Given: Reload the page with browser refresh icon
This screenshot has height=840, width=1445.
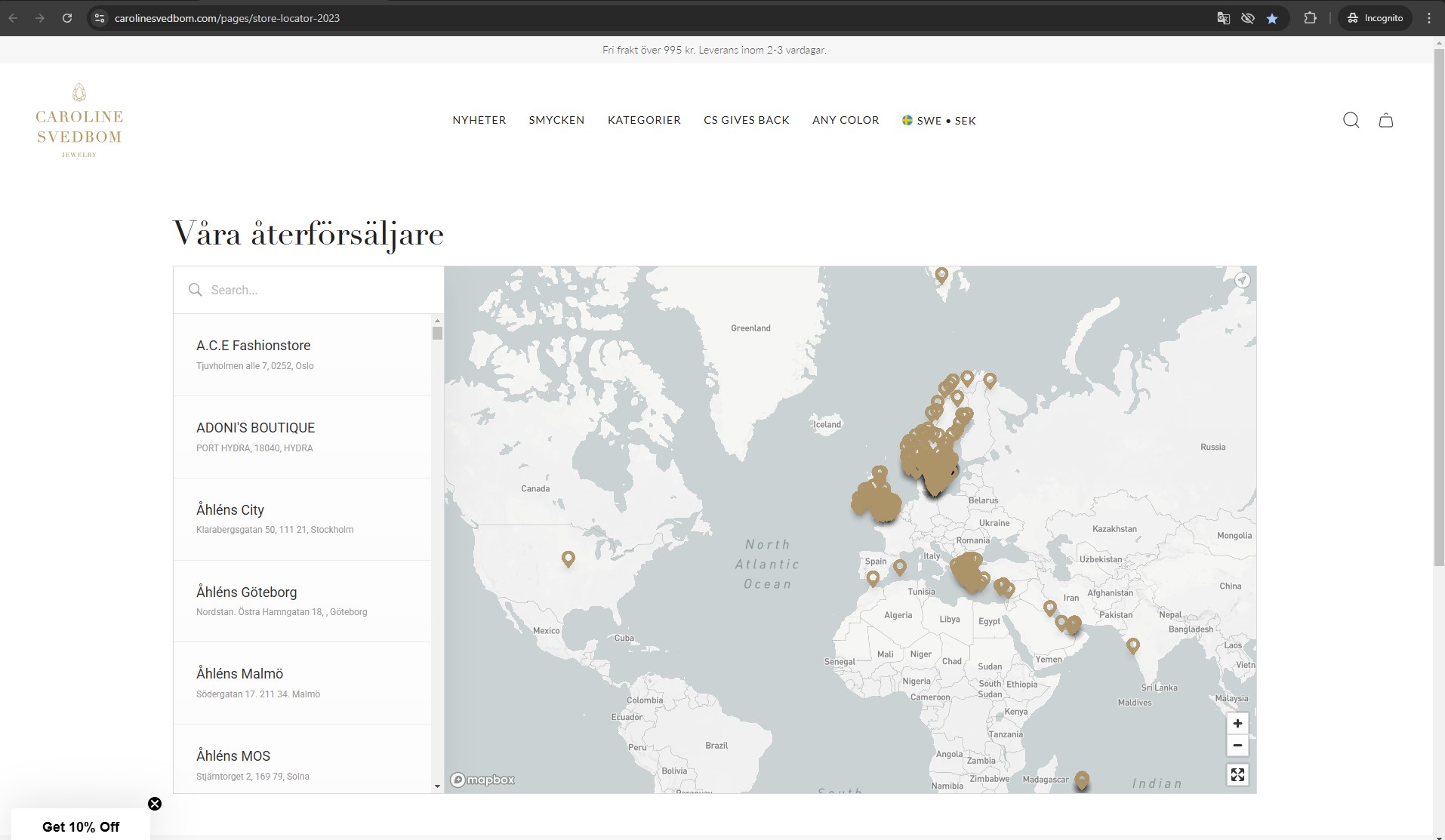Looking at the screenshot, I should coord(67,18).
